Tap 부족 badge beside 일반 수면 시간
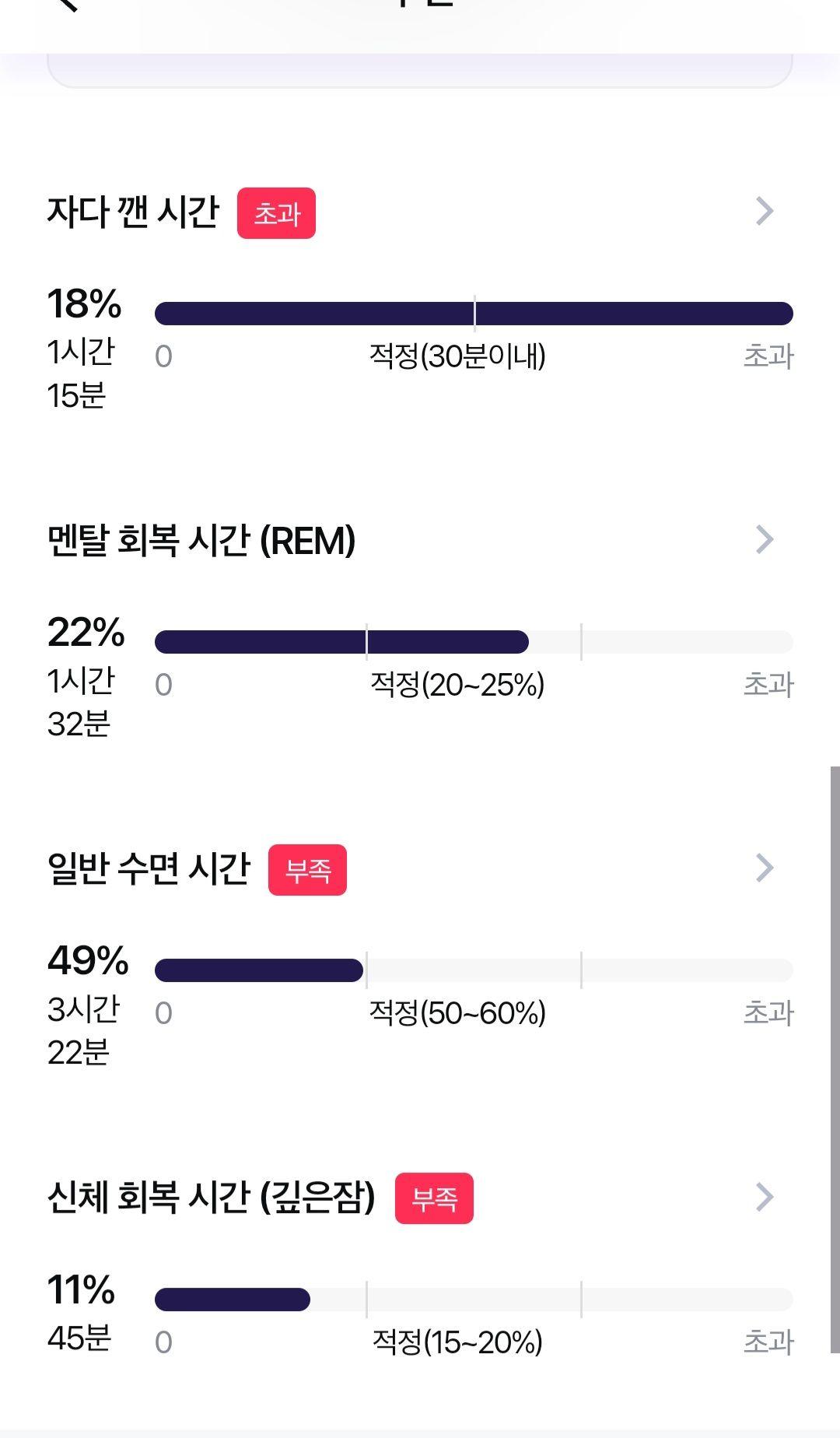840x1438 pixels. coord(307,870)
